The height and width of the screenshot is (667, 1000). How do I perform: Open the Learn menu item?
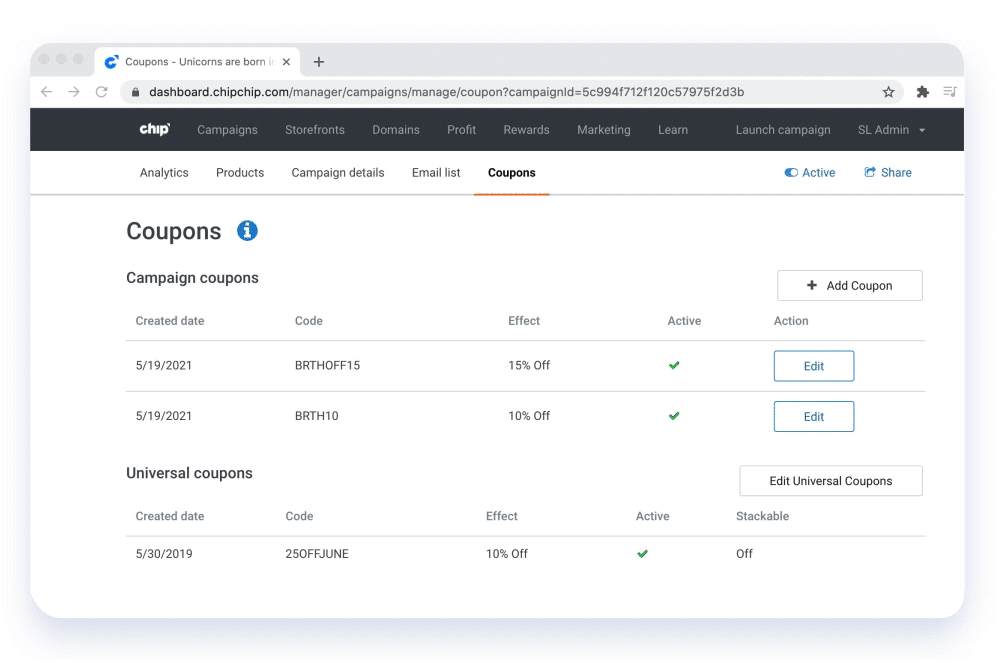pos(673,129)
